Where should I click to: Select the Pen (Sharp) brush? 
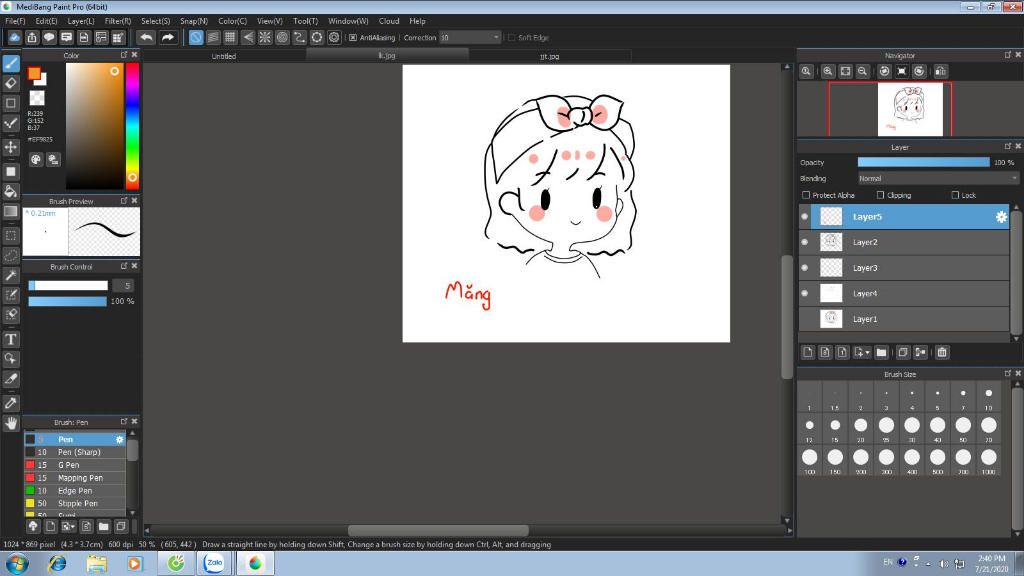75,452
